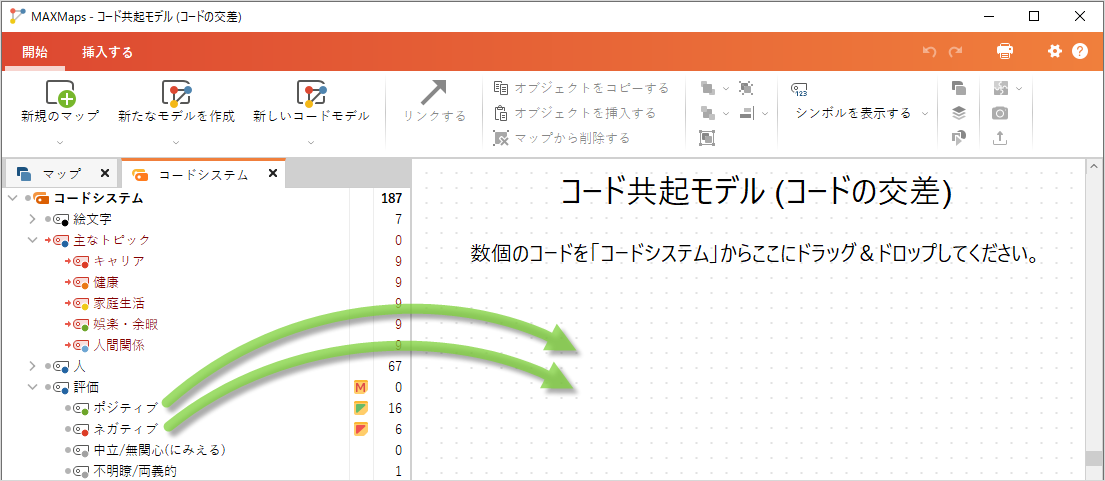
Task: Click the camera snapshot icon
Action: (x=999, y=113)
